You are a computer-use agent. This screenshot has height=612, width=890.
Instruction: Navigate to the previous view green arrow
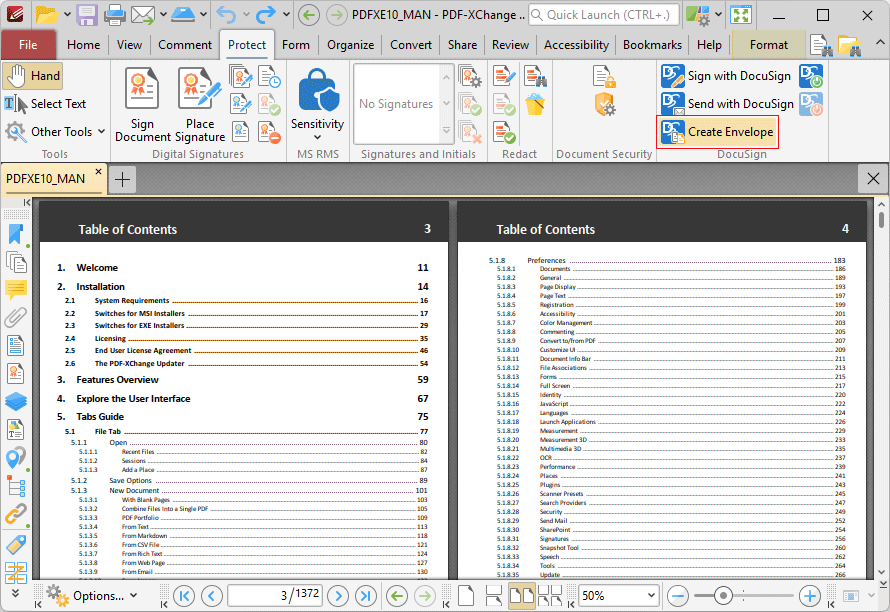tap(397, 596)
